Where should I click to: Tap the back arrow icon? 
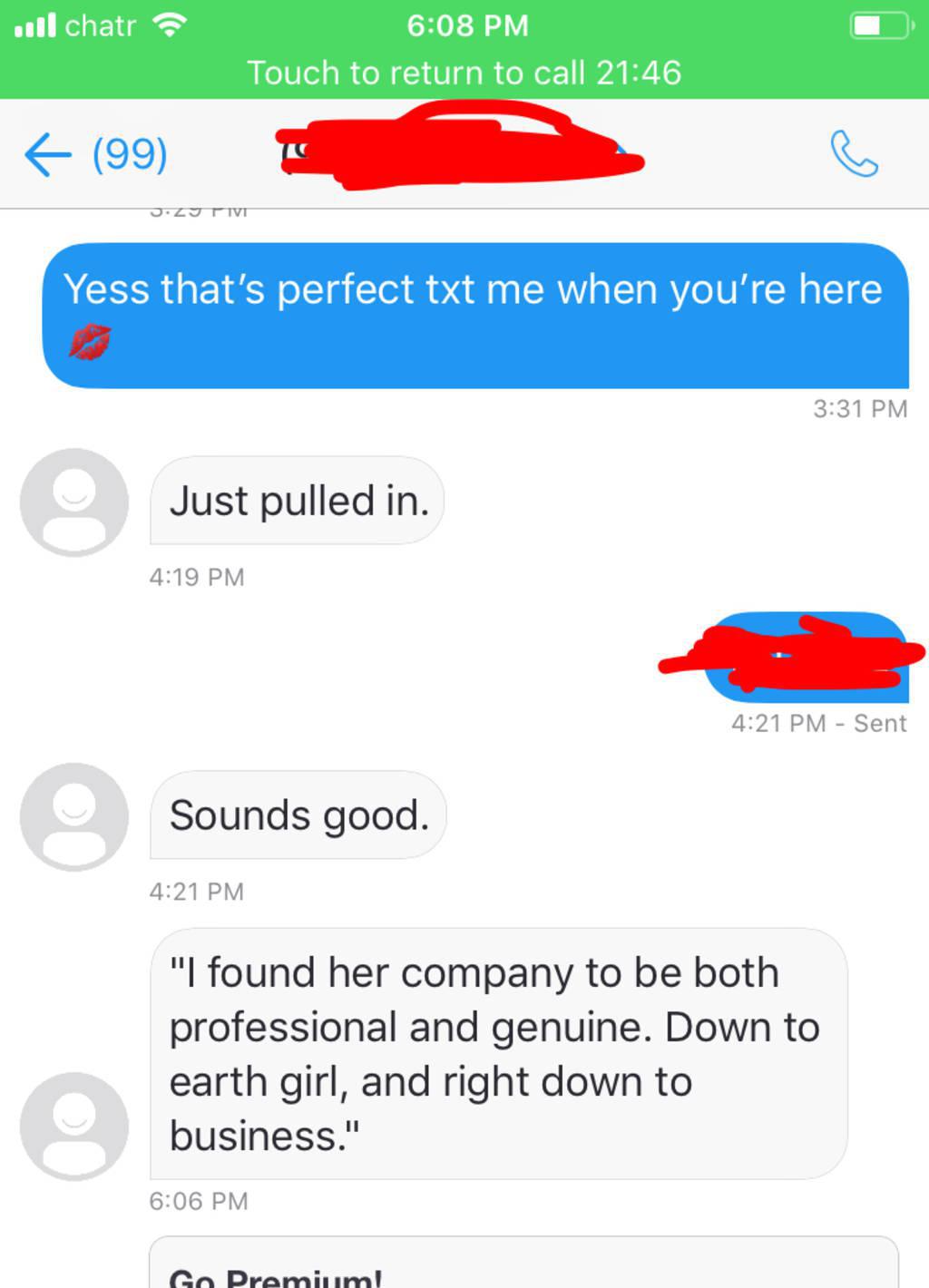(x=47, y=154)
